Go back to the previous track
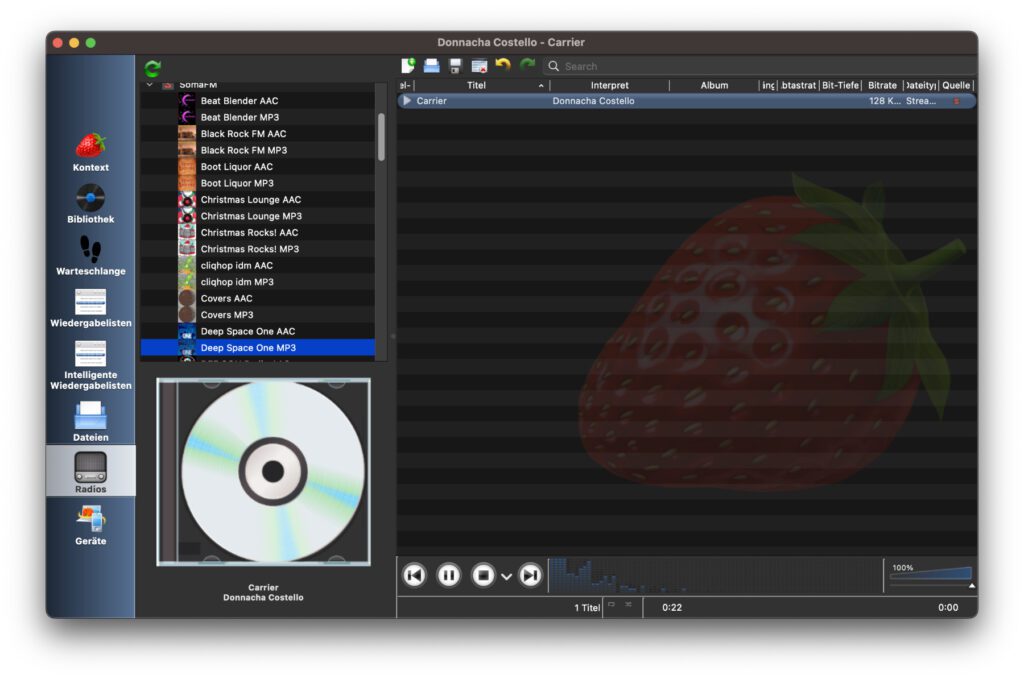This screenshot has height=679, width=1024. point(414,575)
